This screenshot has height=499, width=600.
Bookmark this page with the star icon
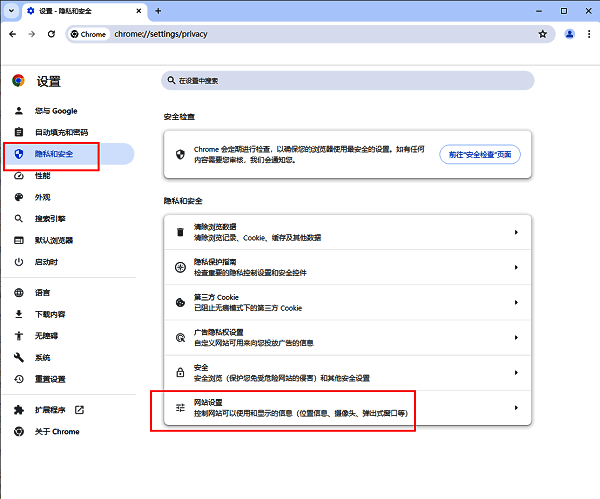[543, 33]
